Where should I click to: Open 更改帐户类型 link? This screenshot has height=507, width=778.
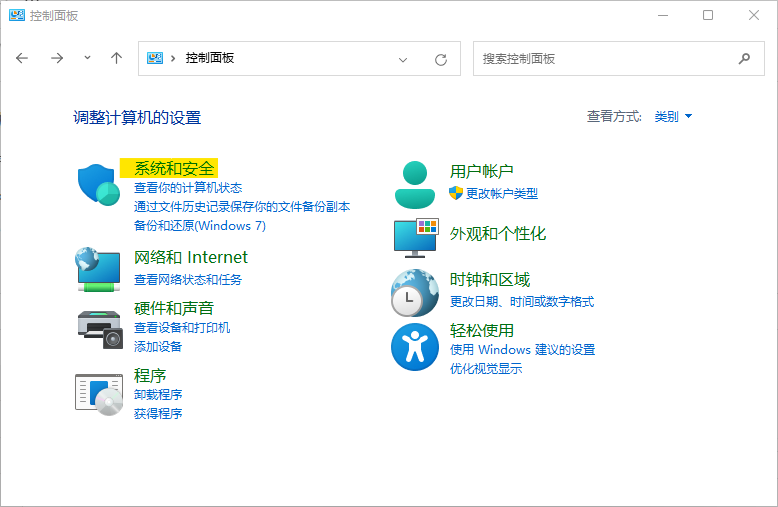pyautogui.click(x=501, y=193)
